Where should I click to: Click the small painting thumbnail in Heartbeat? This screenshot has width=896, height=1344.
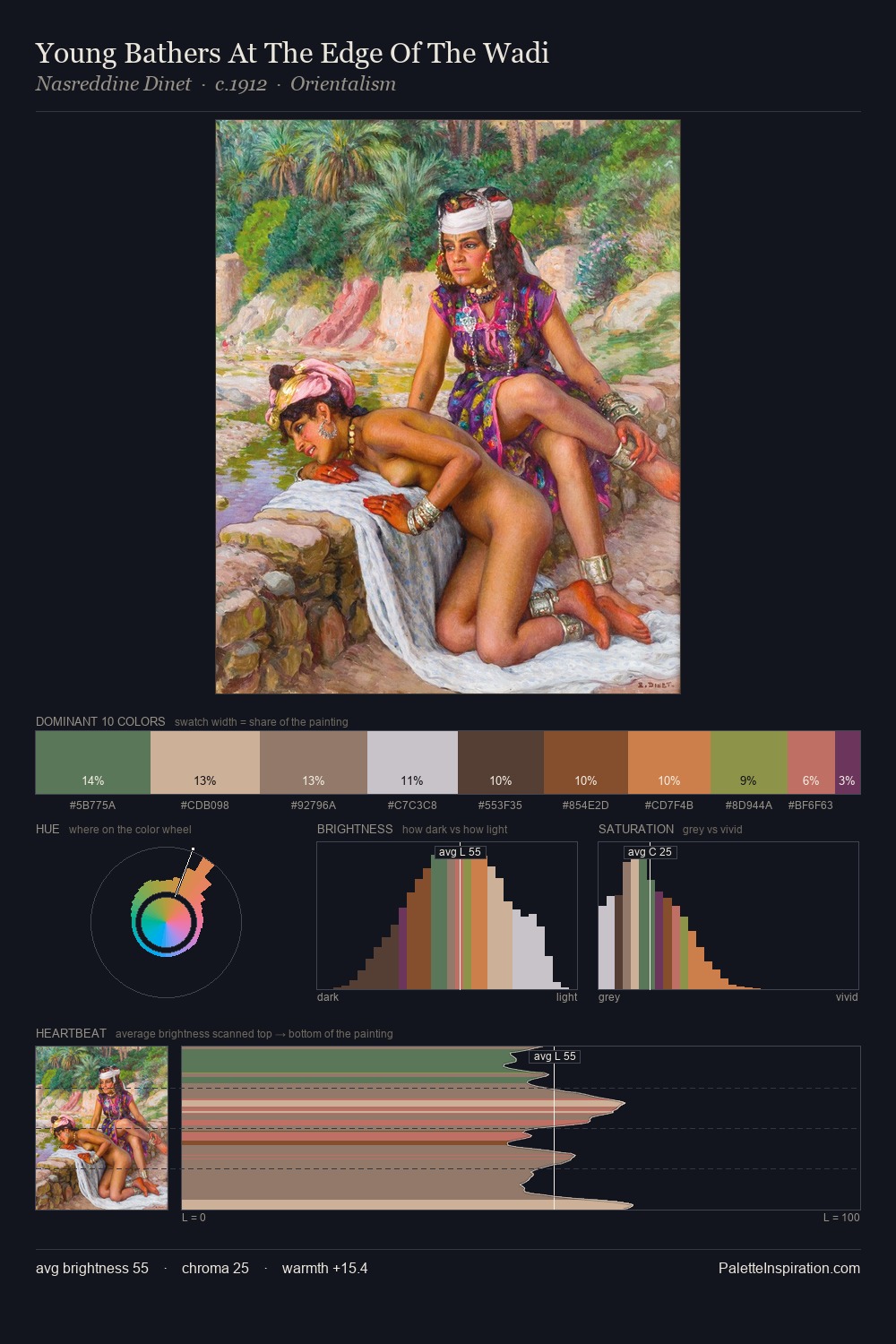tap(102, 1128)
